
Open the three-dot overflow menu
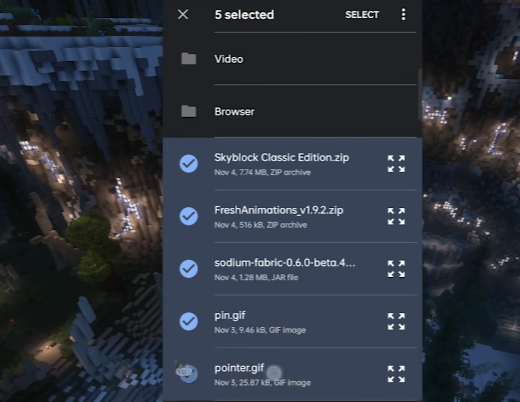tap(403, 14)
